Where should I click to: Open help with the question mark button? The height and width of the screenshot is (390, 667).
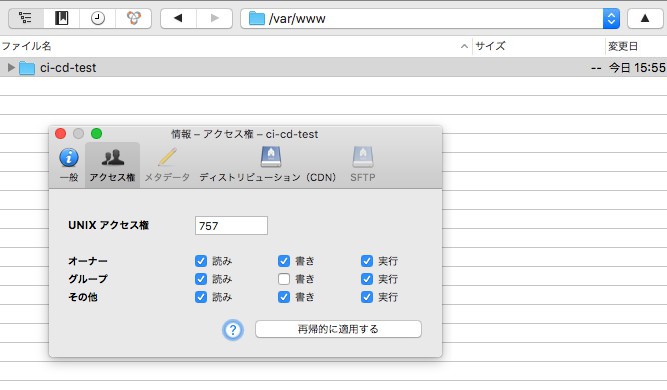pos(233,330)
